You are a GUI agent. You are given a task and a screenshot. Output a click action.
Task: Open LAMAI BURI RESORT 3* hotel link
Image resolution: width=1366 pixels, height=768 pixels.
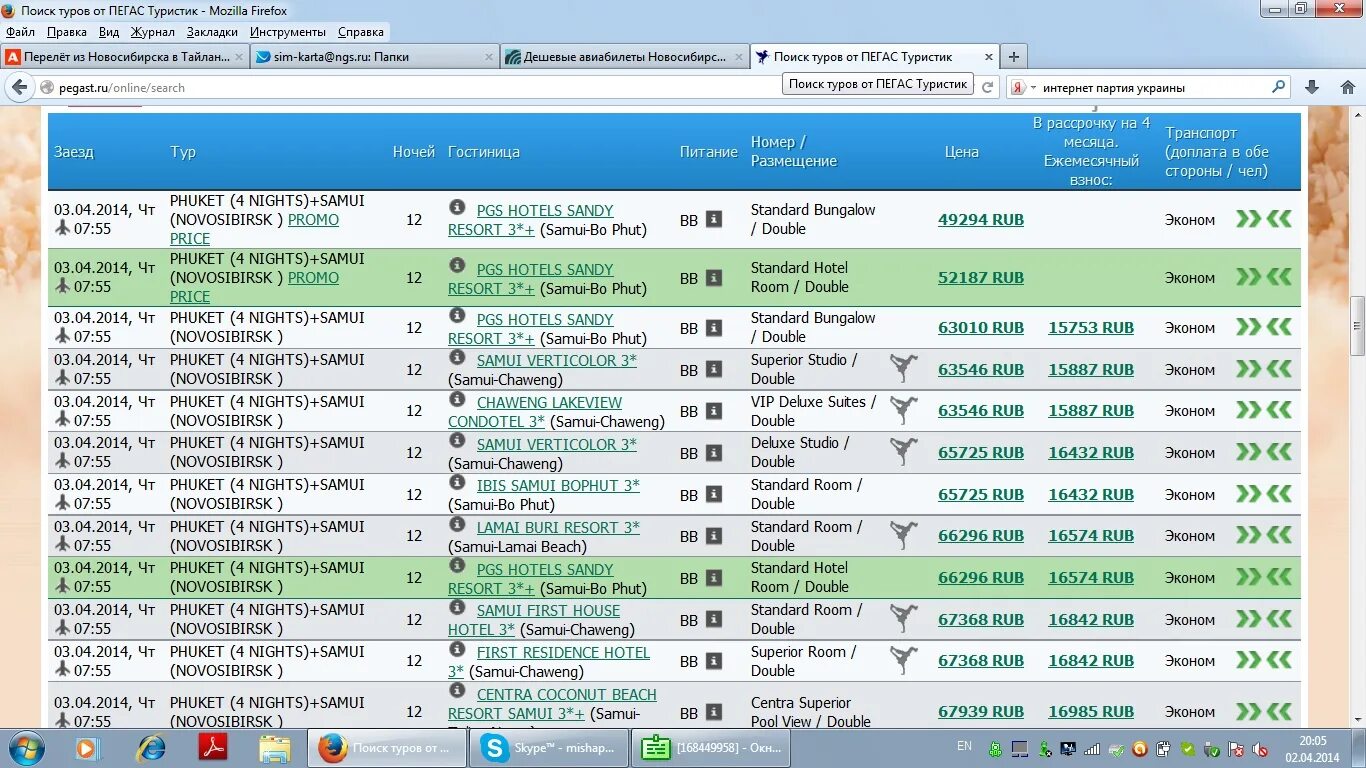(558, 527)
